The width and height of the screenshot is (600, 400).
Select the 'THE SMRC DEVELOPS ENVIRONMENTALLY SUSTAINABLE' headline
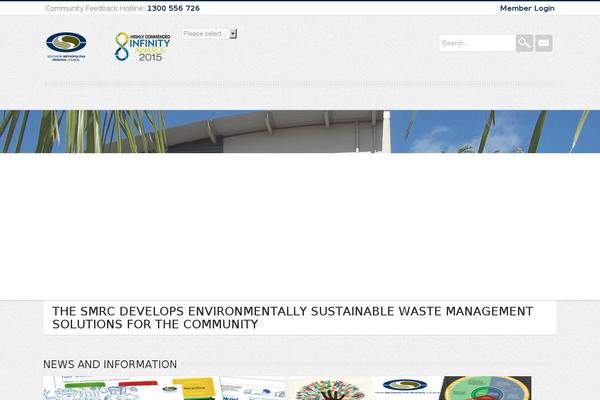[292, 318]
